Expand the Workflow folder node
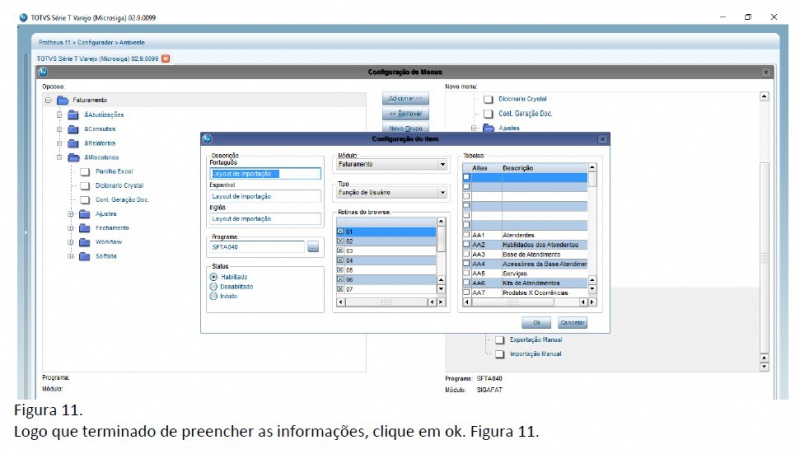 [71, 242]
